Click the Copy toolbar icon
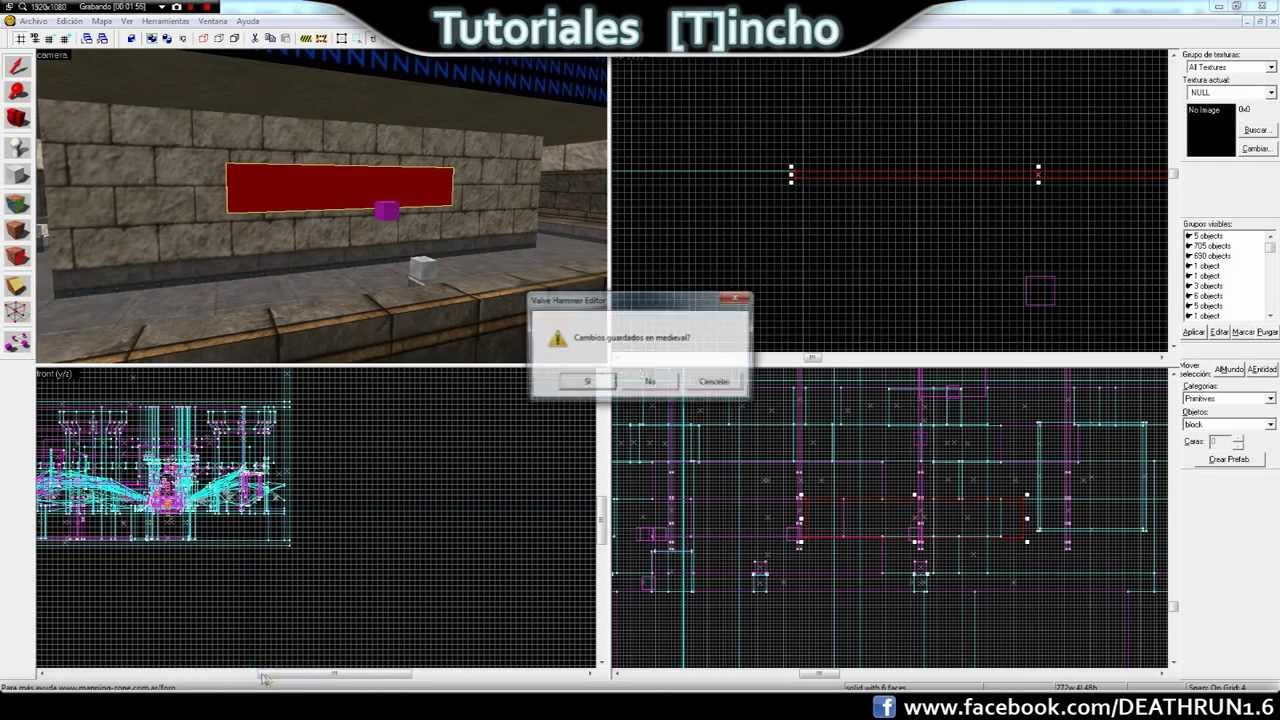Image resolution: width=1280 pixels, height=720 pixels. (270, 39)
